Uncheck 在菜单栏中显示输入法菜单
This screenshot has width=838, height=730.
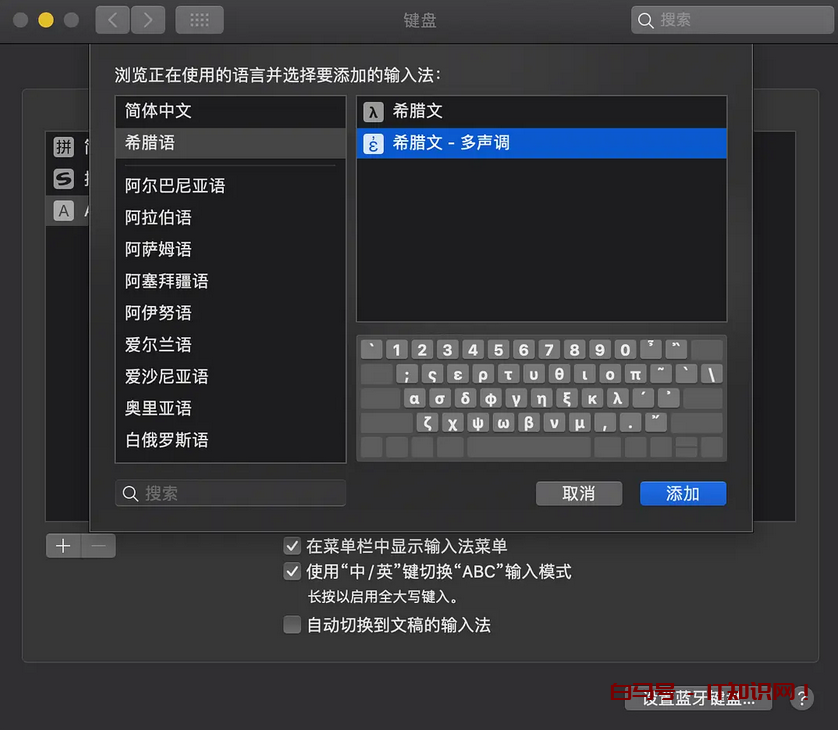click(x=292, y=546)
